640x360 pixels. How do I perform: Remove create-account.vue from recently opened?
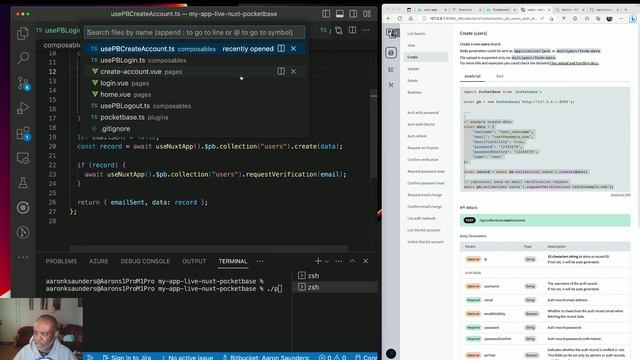(293, 71)
